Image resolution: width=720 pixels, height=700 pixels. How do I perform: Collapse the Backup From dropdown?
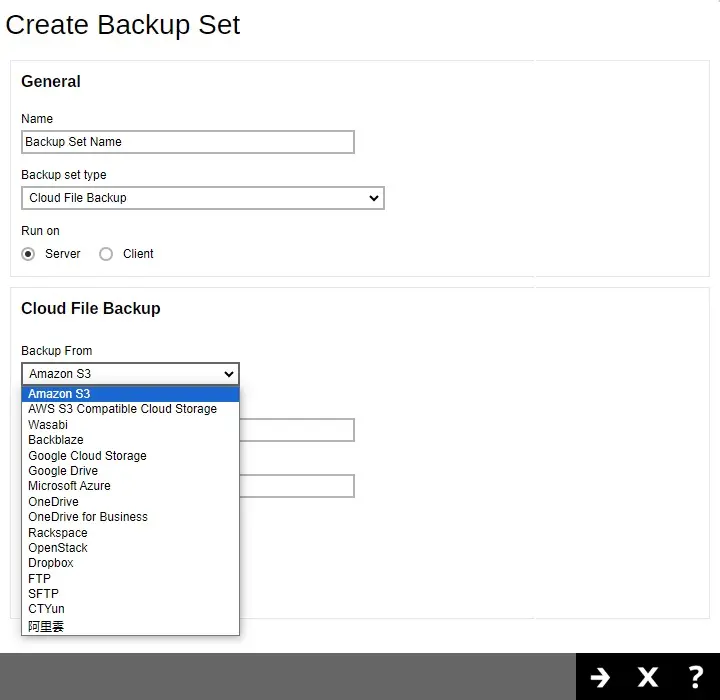point(130,374)
